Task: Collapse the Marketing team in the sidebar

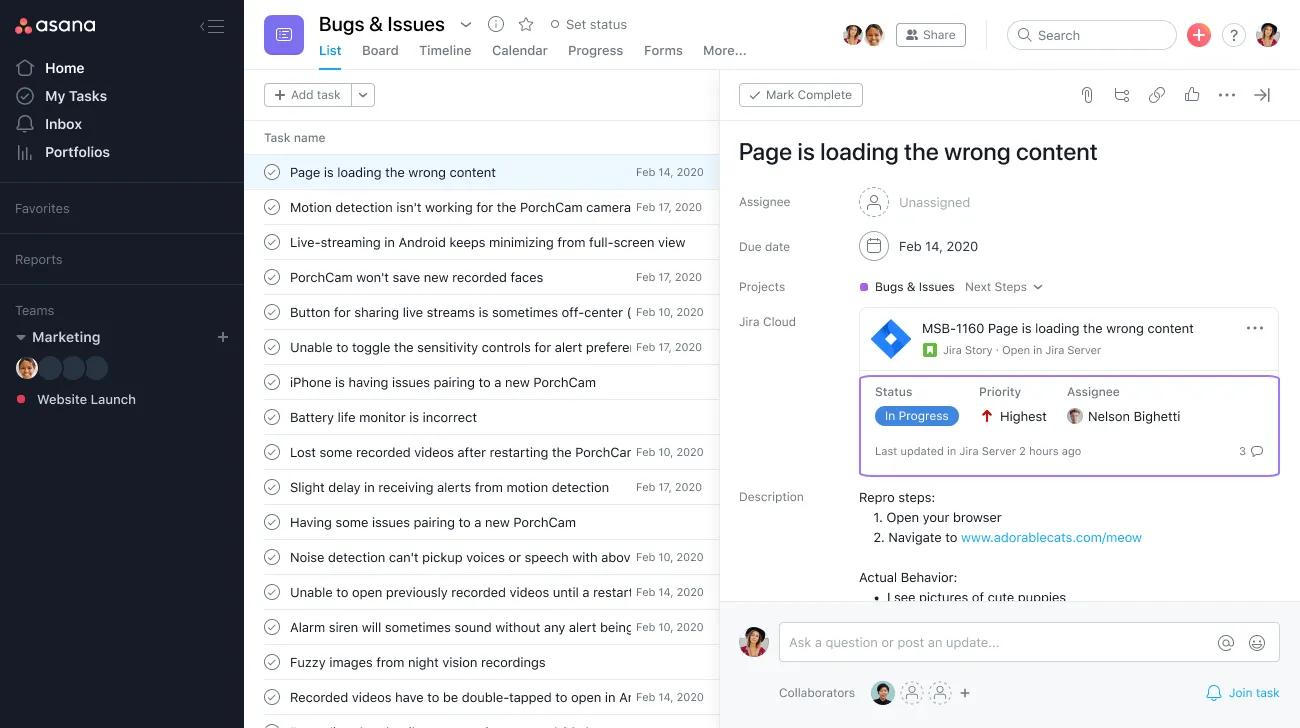Action: click(x=22, y=337)
